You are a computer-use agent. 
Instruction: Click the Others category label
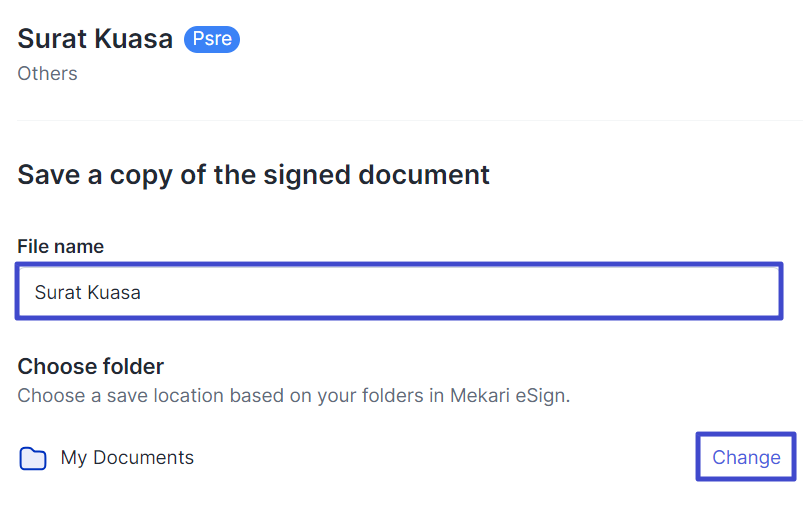(x=47, y=74)
